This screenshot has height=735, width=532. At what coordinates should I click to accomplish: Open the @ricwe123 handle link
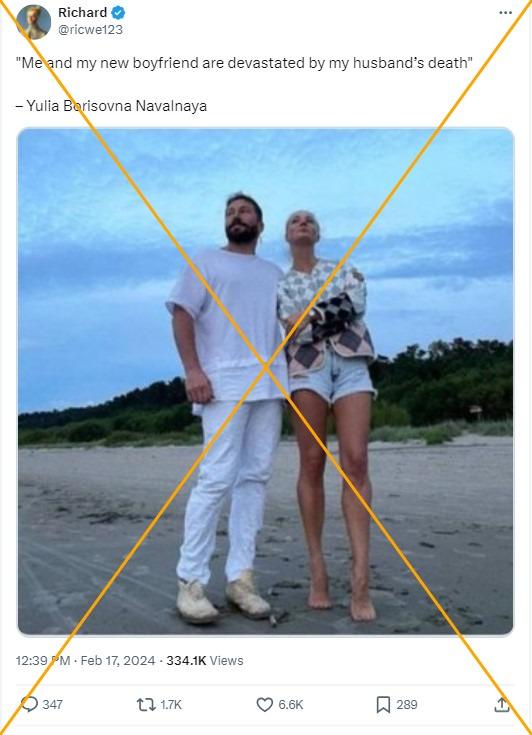pos(90,30)
